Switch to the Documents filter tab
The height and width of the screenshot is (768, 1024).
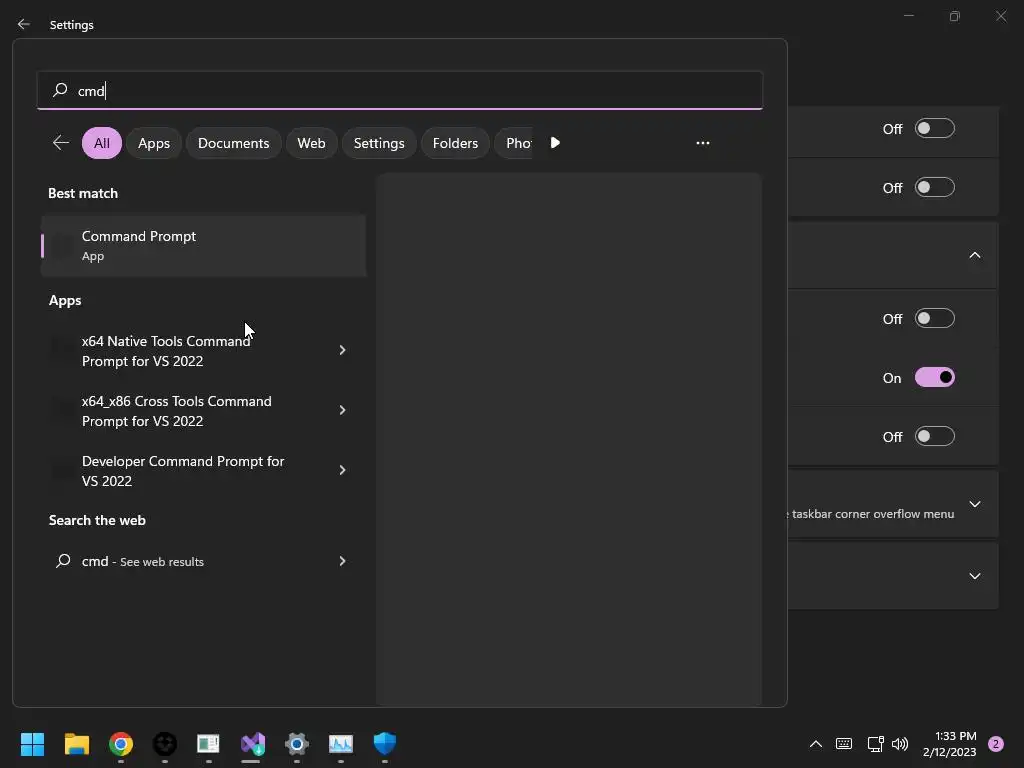pyautogui.click(x=234, y=143)
